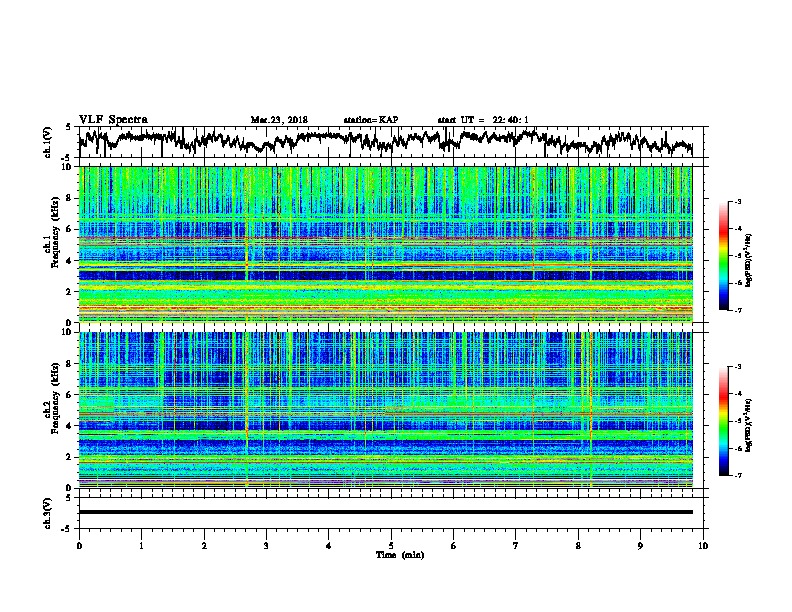
Task: Click the thick black ch.3 trace line
Action: coord(385,512)
